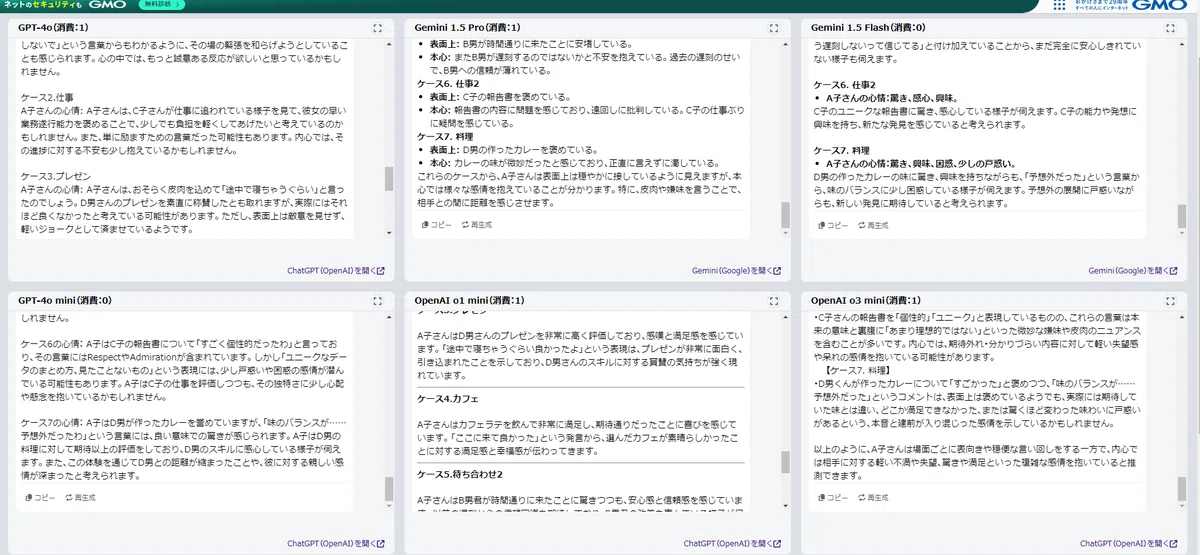Image resolution: width=1200 pixels, height=555 pixels.
Task: Click the Gemini 1.5 Flash scroll-down arrow
Action: [x=1183, y=234]
